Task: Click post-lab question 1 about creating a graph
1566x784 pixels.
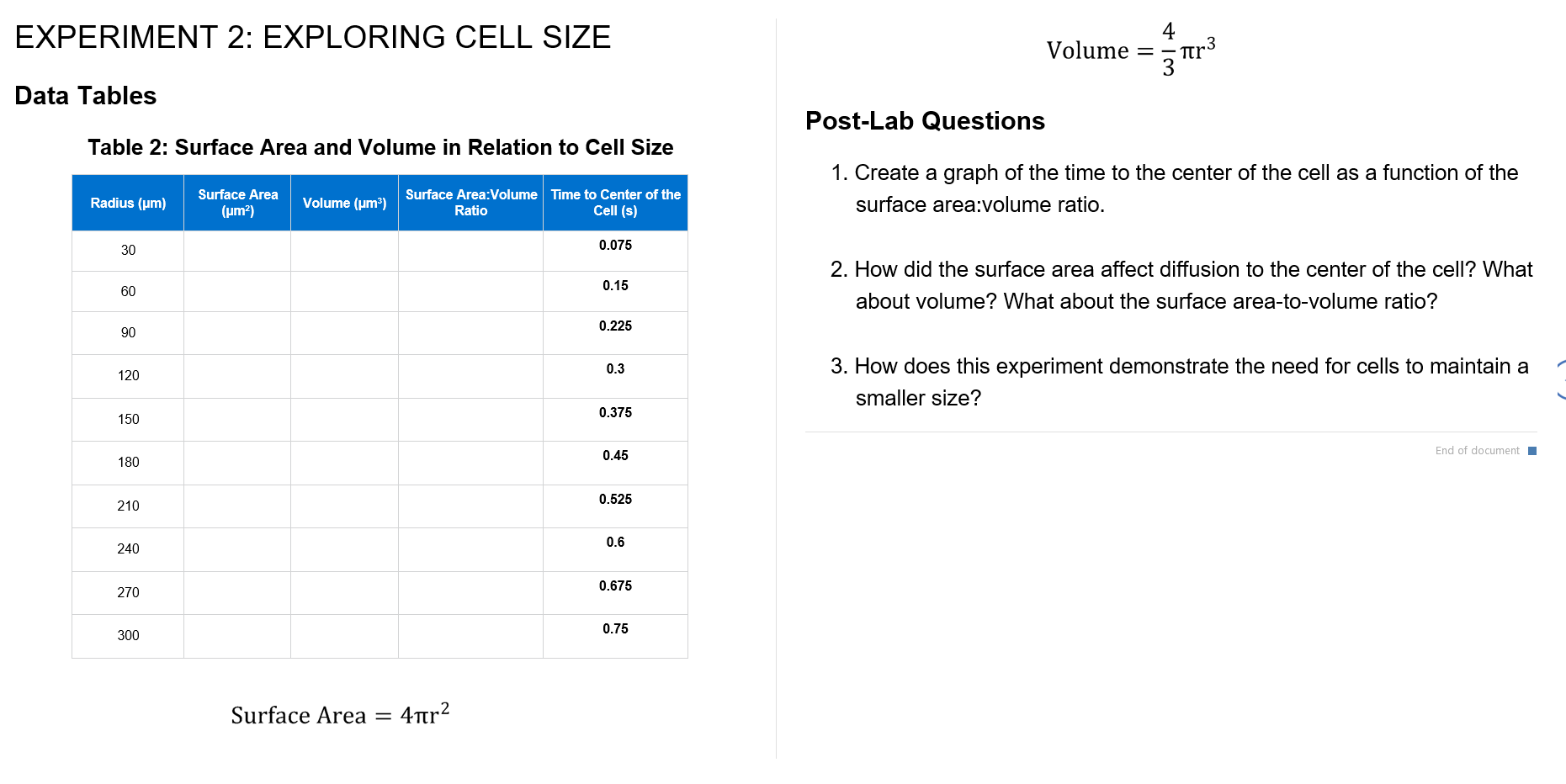Action: (x=1175, y=188)
